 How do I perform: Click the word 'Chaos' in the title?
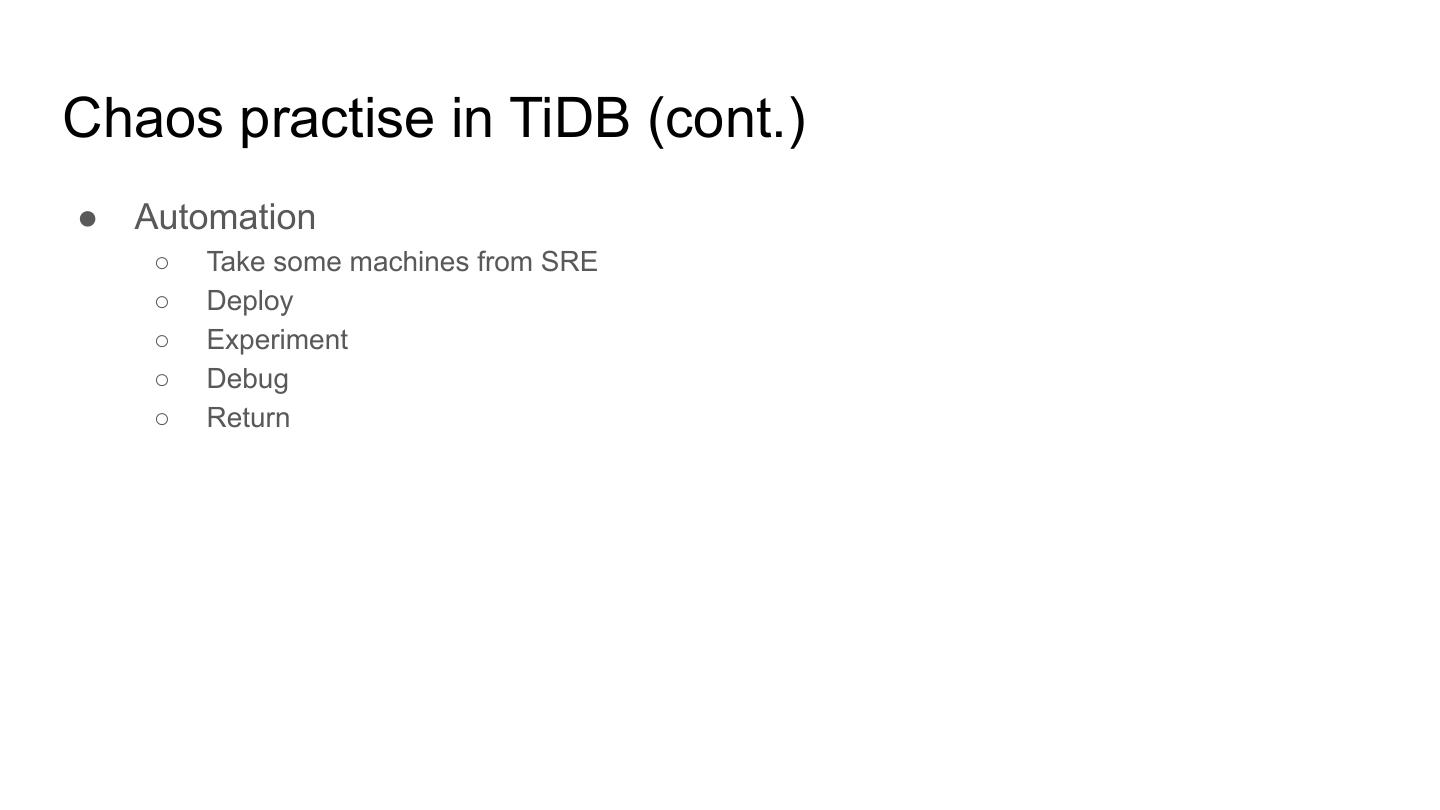pyautogui.click(x=142, y=118)
